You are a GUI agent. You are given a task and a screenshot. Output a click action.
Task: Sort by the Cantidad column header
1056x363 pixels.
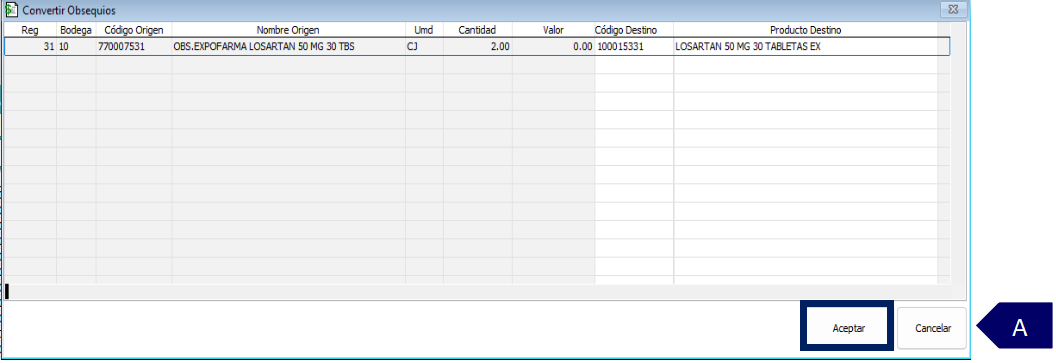coord(477,30)
